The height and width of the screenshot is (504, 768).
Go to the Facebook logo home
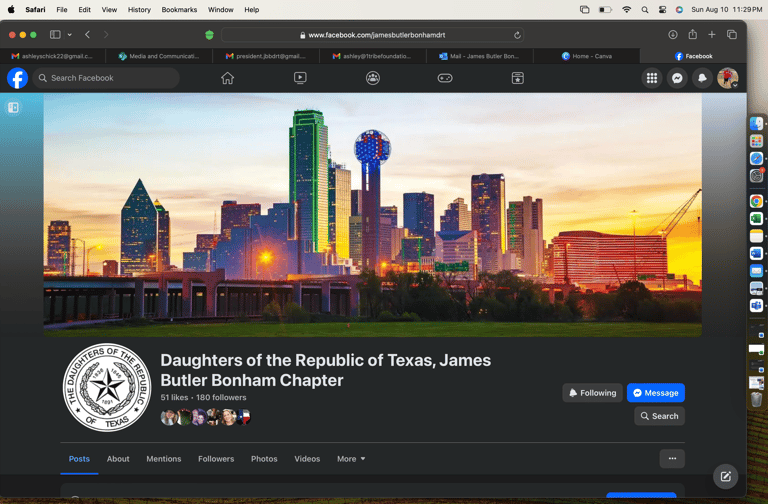click(17, 78)
